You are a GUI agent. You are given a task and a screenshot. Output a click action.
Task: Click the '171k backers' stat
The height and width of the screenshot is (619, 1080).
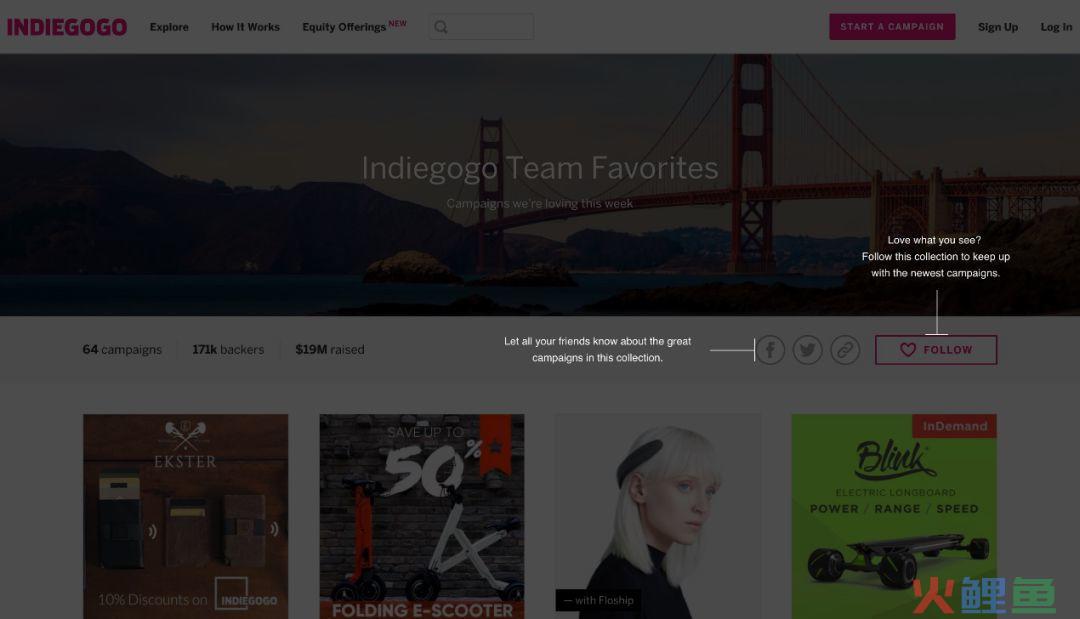pyautogui.click(x=228, y=350)
